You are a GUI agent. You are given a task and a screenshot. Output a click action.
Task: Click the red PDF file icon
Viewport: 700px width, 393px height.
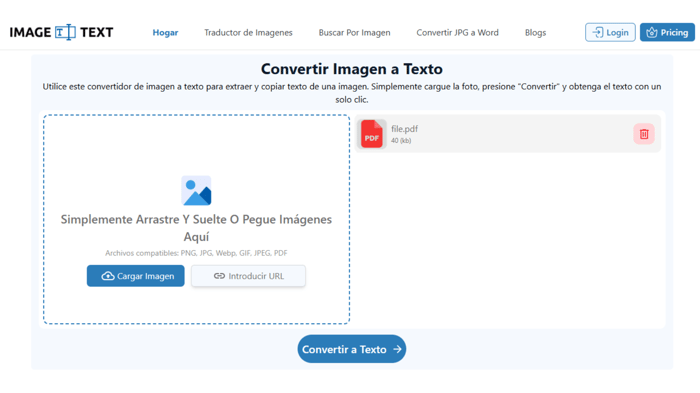coord(371,134)
